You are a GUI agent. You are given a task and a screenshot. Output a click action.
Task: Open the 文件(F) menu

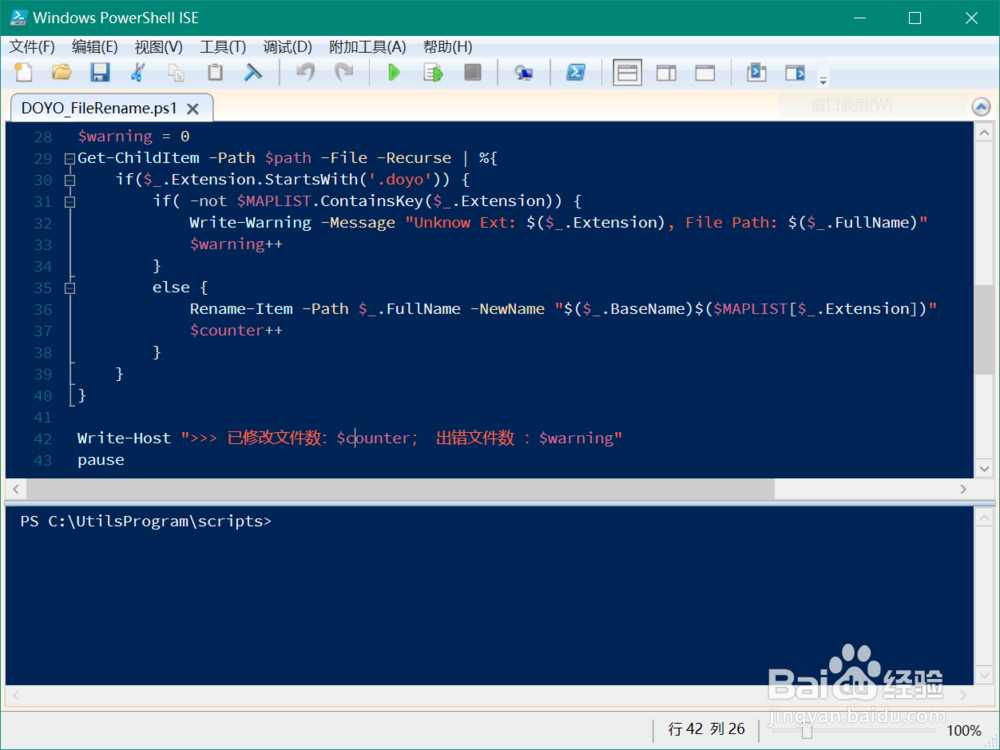(x=32, y=47)
